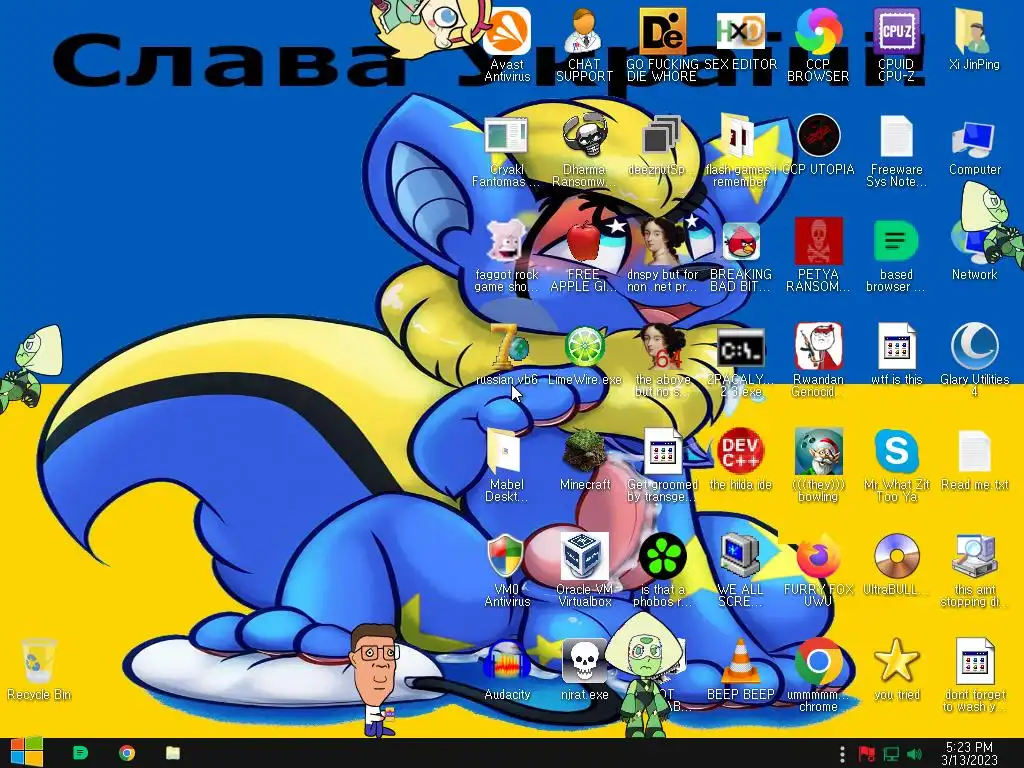The image size is (1024, 768).
Task: Click the volume speaker tray icon
Action: (914, 754)
